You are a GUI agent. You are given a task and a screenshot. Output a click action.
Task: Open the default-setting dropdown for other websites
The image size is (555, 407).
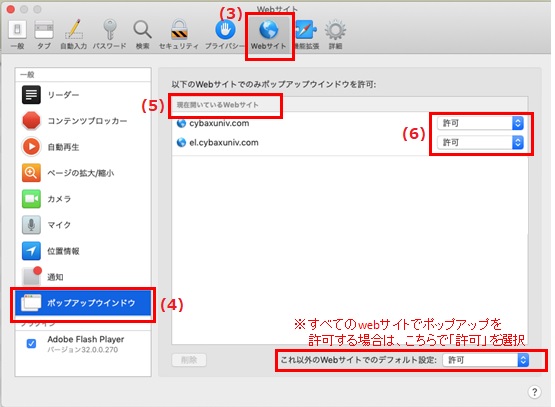tap(486, 360)
